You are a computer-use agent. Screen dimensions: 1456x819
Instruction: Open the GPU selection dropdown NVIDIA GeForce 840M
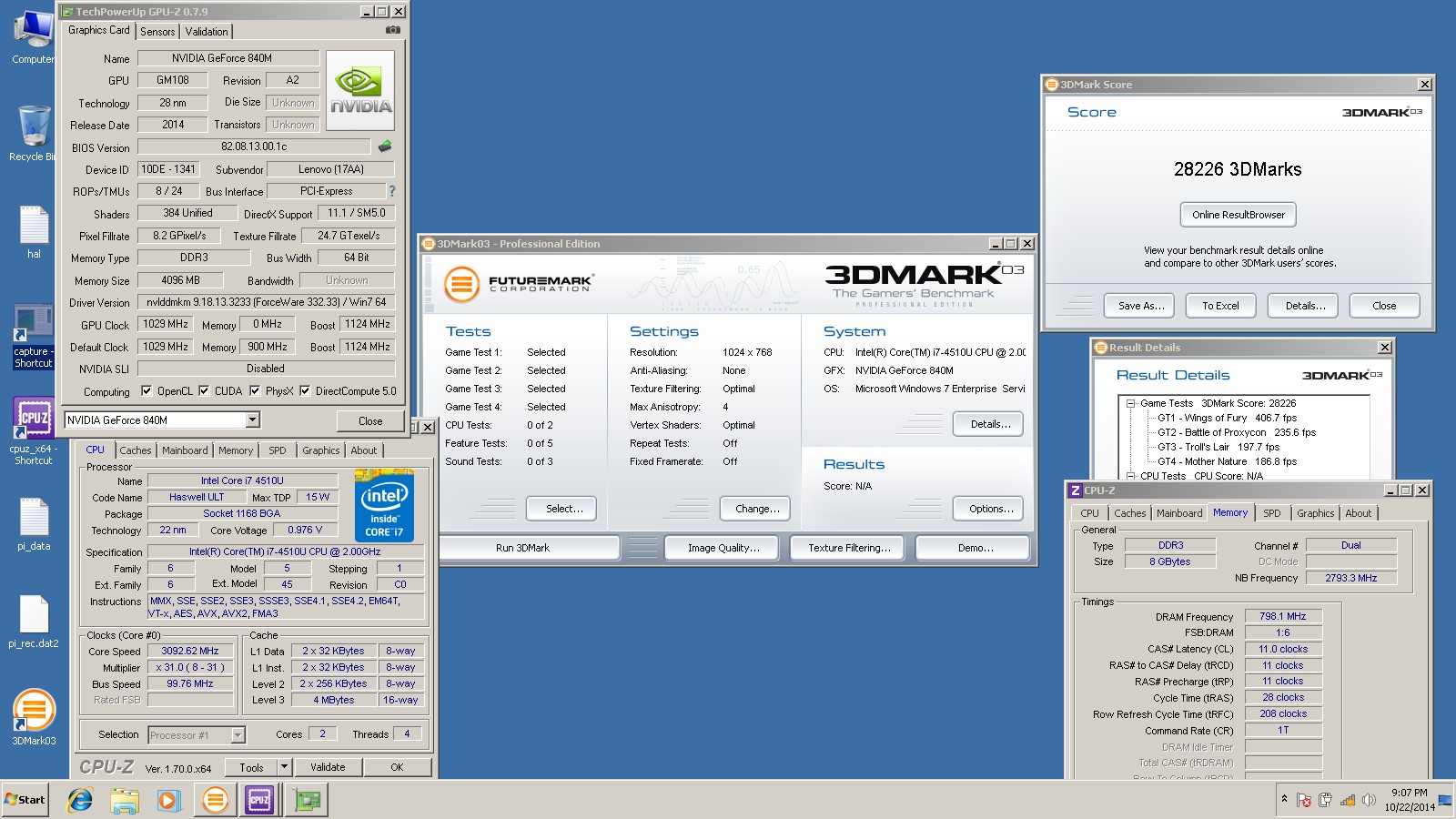coord(253,420)
